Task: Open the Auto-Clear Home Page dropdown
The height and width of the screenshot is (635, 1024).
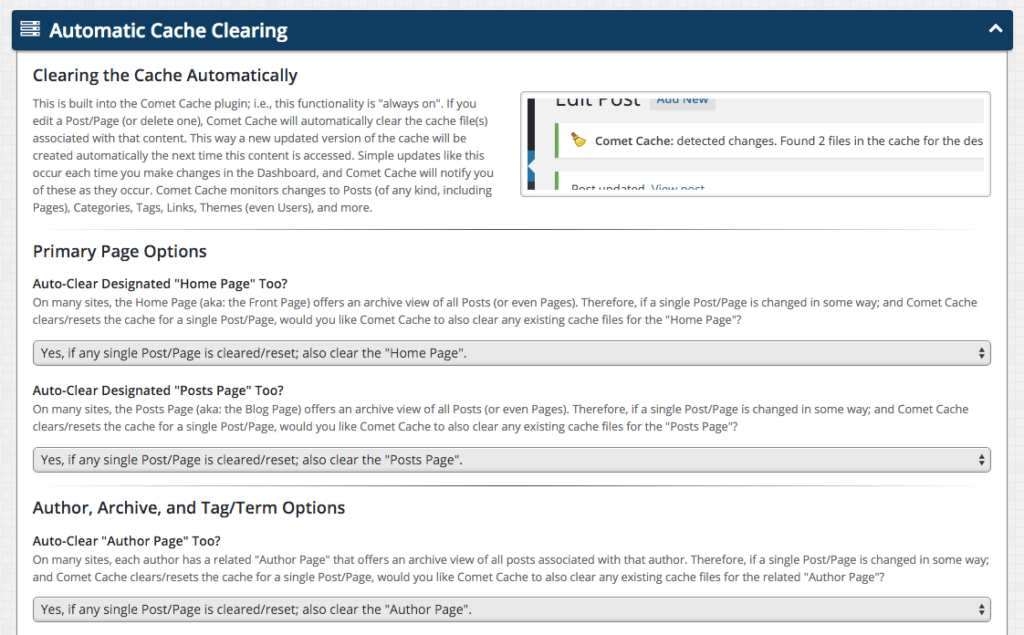Action: [512, 352]
